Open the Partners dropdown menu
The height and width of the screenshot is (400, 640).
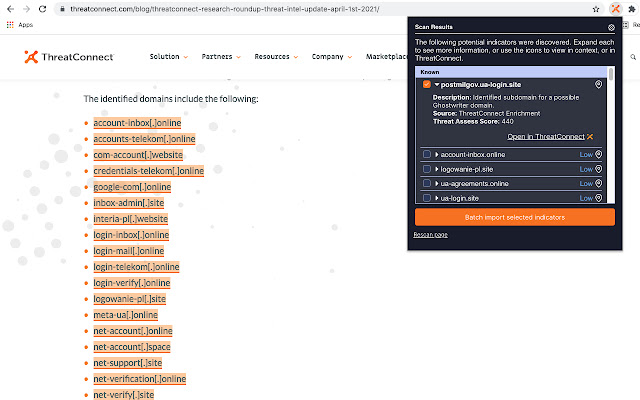click(221, 57)
